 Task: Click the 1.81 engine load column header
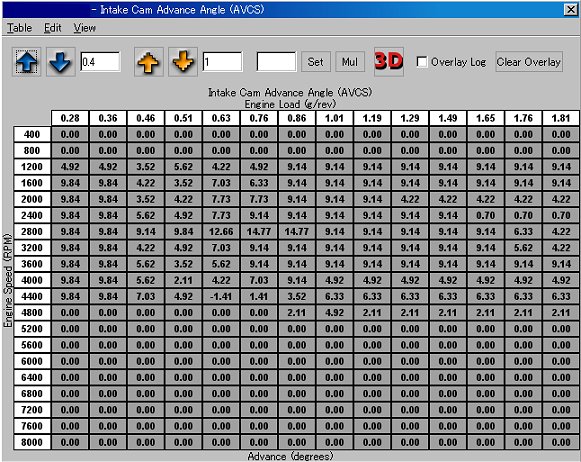pos(561,118)
